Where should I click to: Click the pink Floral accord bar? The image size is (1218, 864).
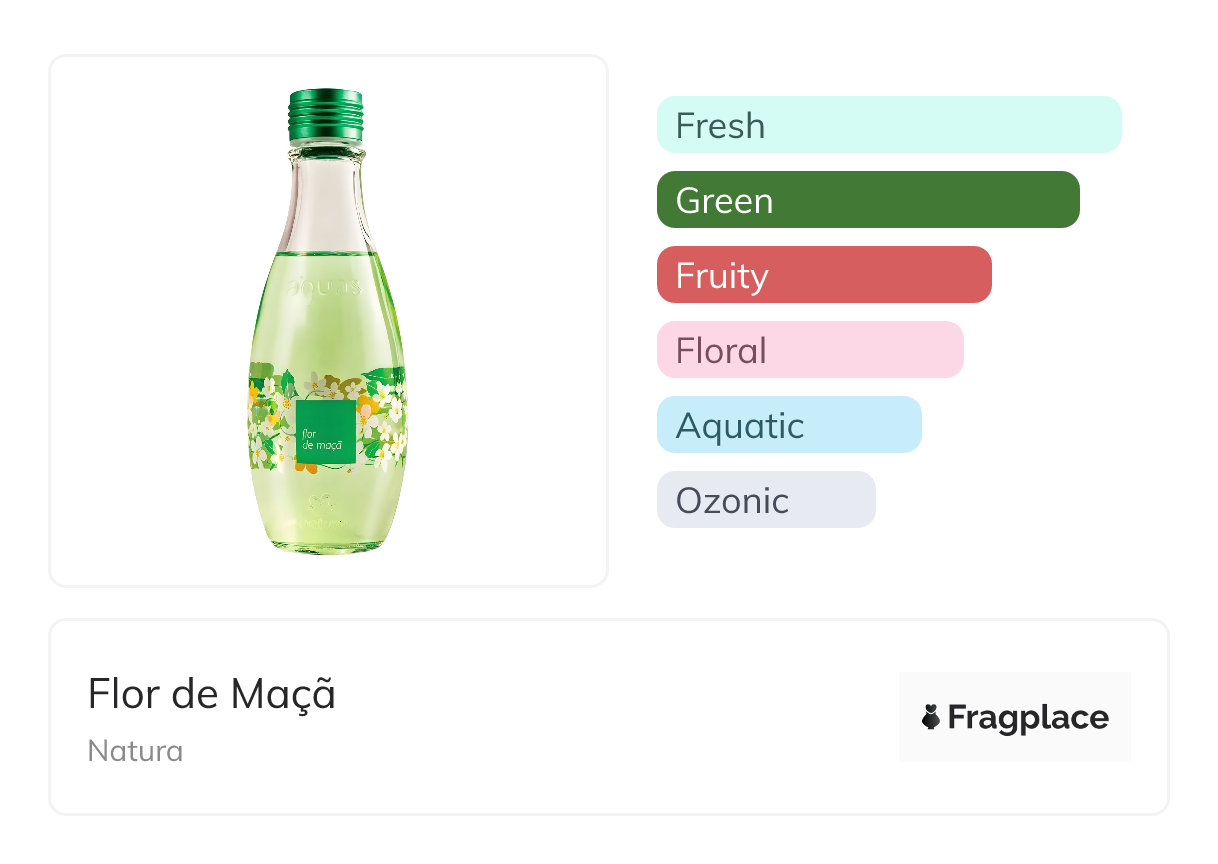[x=810, y=350]
